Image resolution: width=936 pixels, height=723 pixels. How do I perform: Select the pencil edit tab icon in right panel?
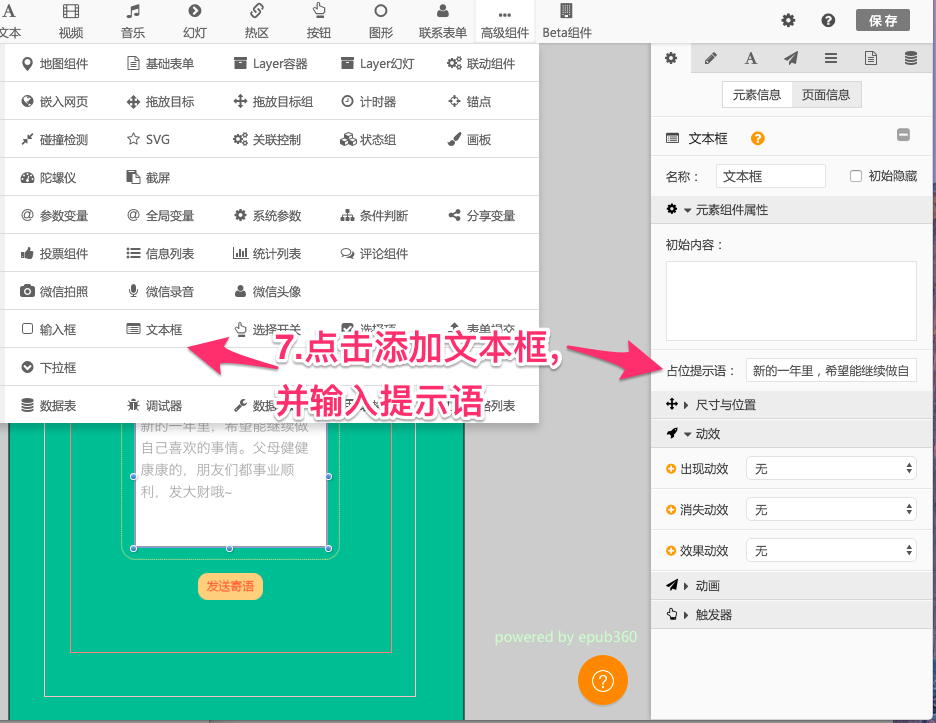[x=711, y=59]
